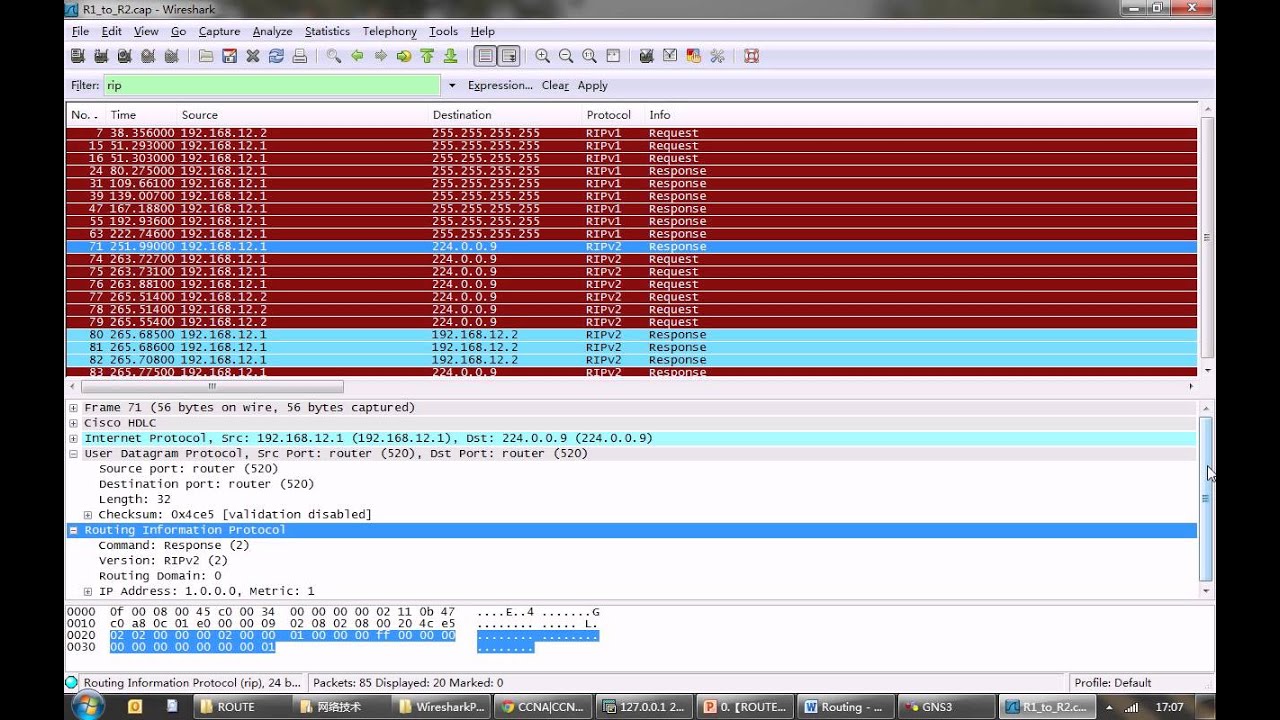Open a capture file icon
The width and height of the screenshot is (1280, 720).
(206, 56)
